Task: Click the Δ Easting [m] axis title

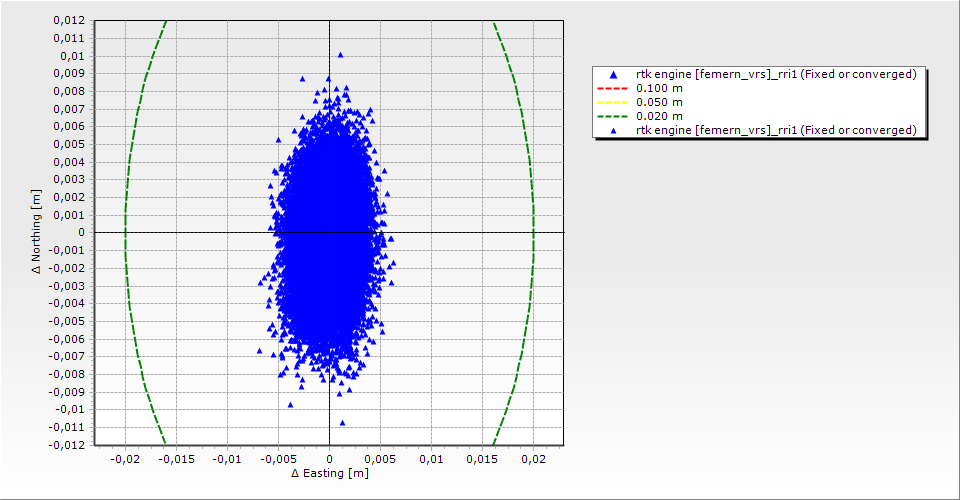Action: (329, 473)
